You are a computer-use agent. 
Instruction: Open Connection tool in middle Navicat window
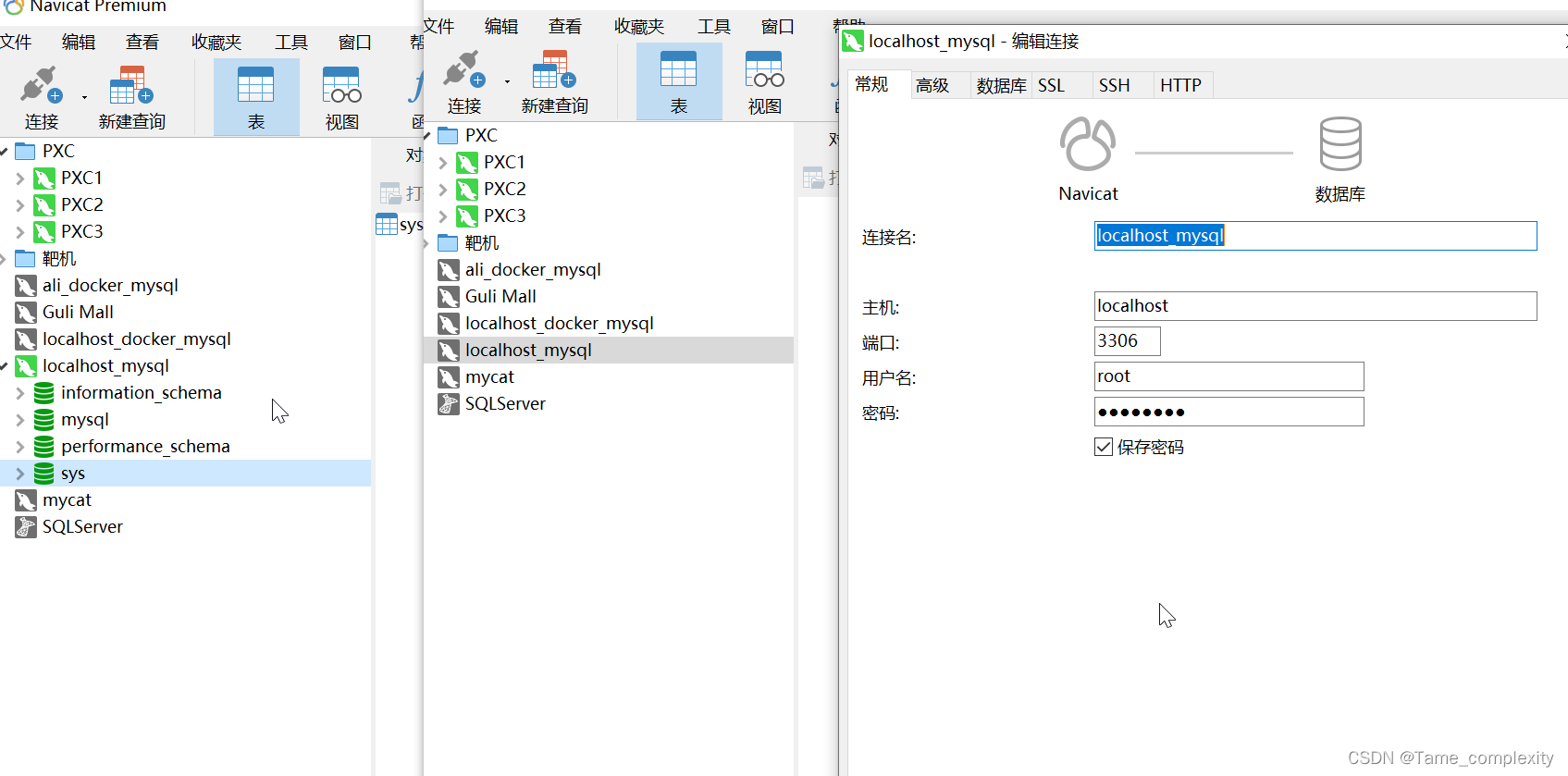point(464,81)
